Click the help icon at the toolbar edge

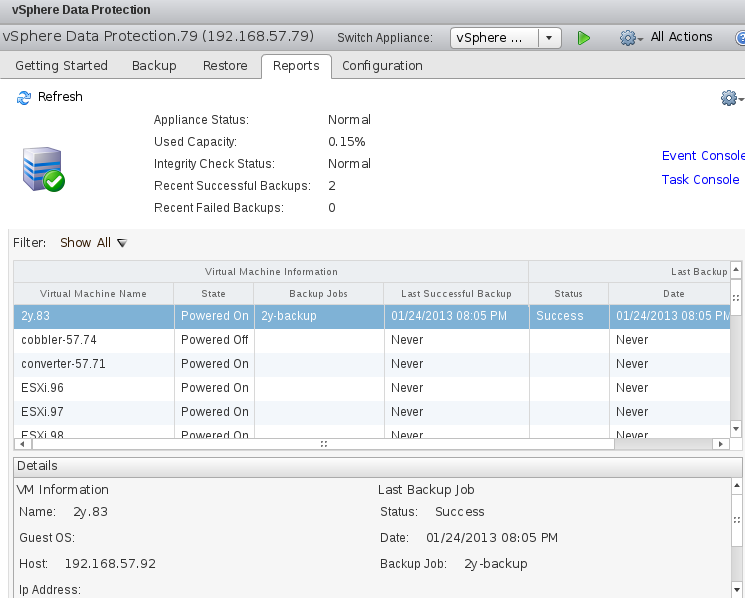pos(740,38)
